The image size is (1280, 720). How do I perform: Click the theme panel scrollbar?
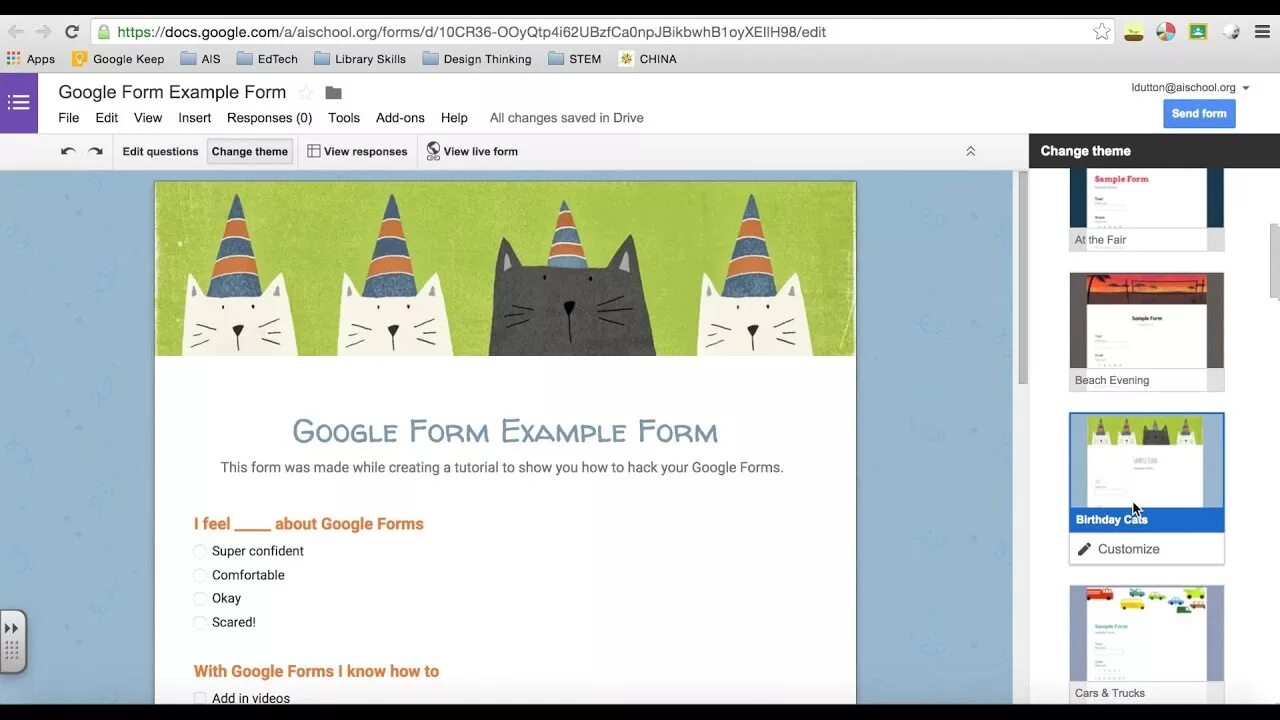pos(1274,261)
